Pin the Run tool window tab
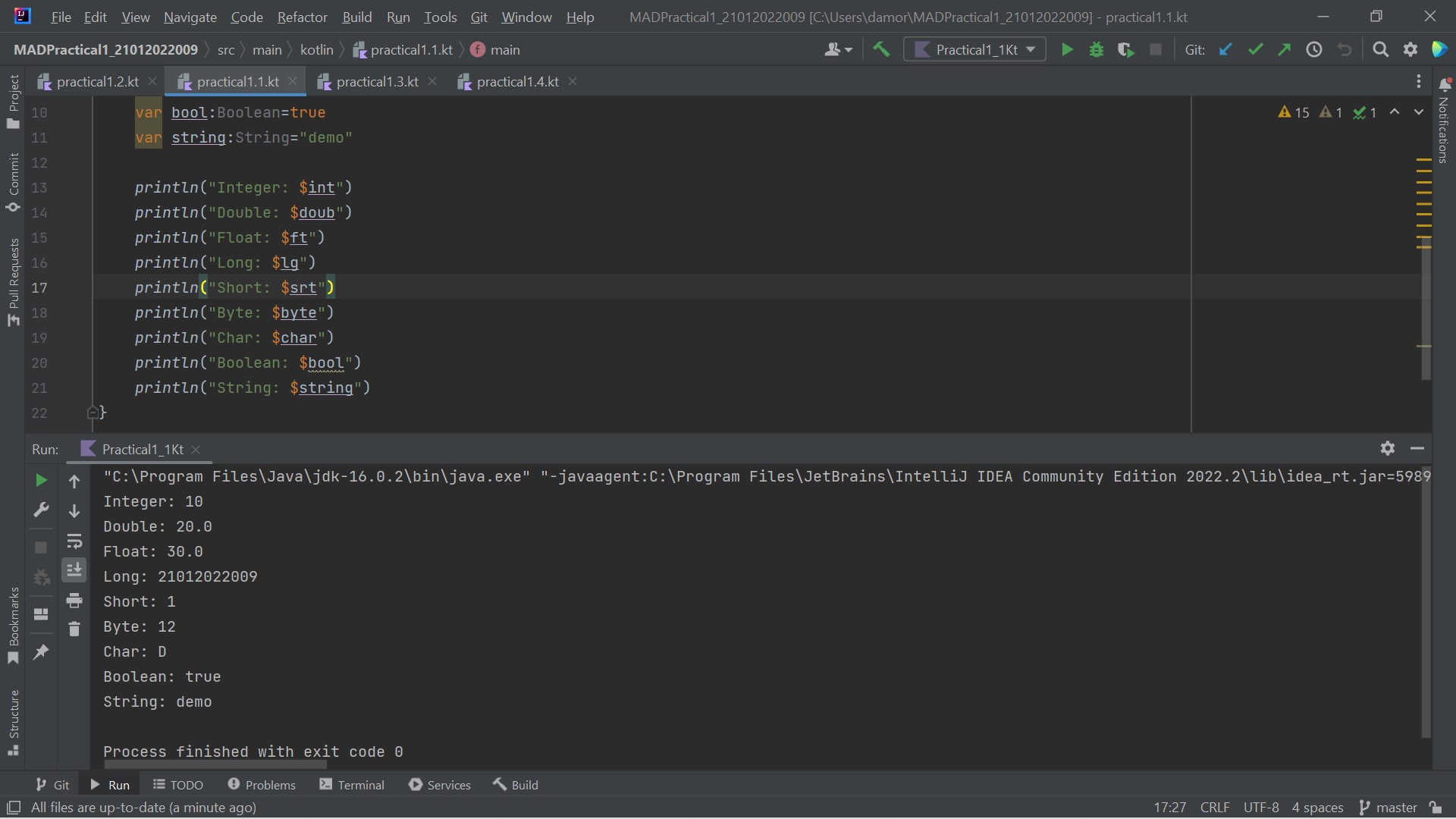Image resolution: width=1456 pixels, height=819 pixels. click(x=41, y=652)
